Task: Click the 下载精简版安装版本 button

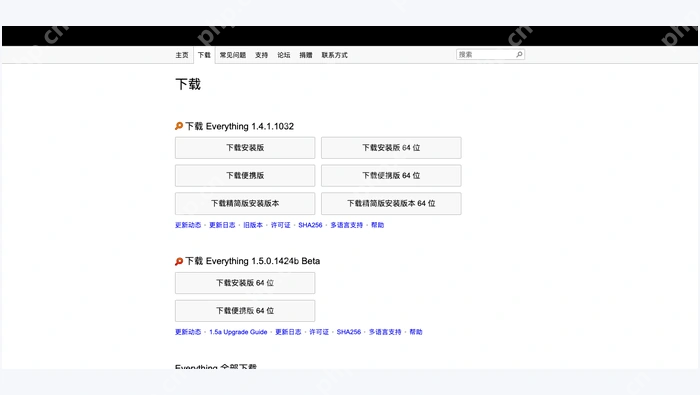Action: [245, 204]
